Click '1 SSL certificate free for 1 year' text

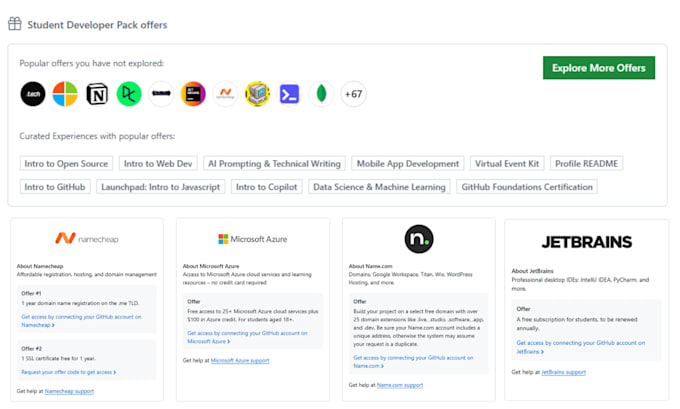tap(59, 359)
